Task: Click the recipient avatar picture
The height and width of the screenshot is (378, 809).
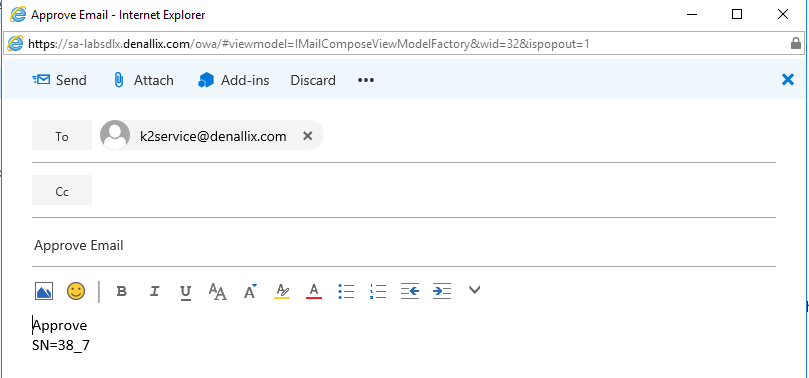Action: point(115,135)
